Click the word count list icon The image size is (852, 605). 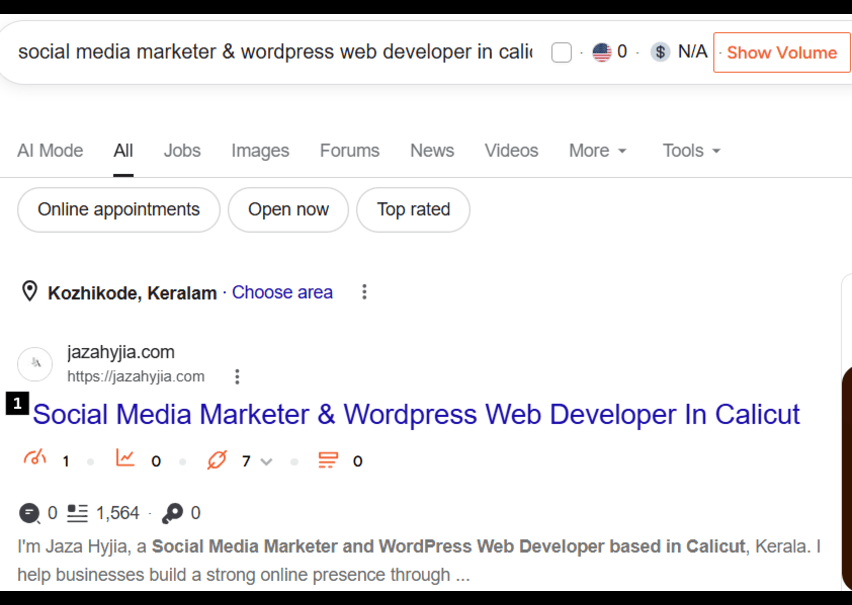[x=77, y=513]
